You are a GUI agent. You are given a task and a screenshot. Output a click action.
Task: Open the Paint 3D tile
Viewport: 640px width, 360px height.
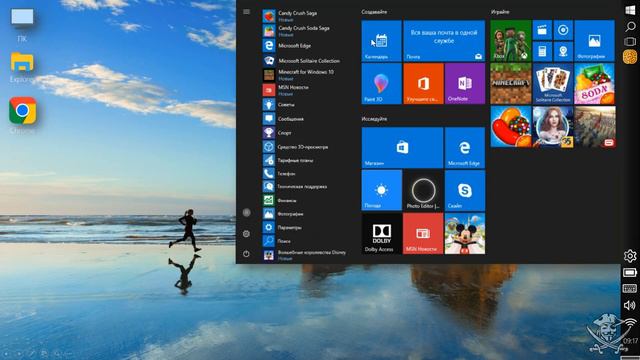coord(381,84)
